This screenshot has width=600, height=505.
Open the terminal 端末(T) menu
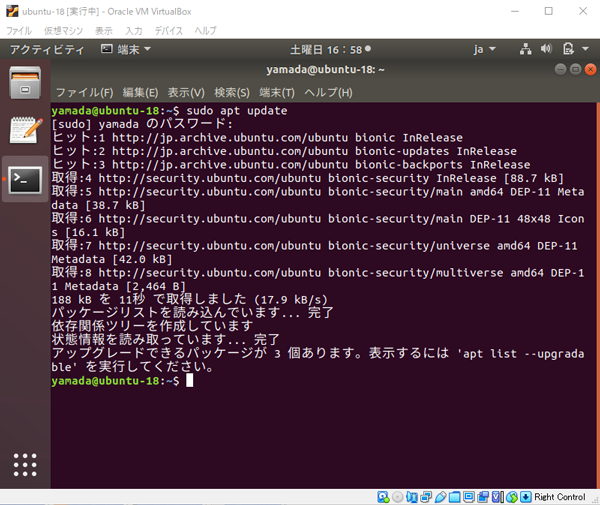(x=277, y=93)
